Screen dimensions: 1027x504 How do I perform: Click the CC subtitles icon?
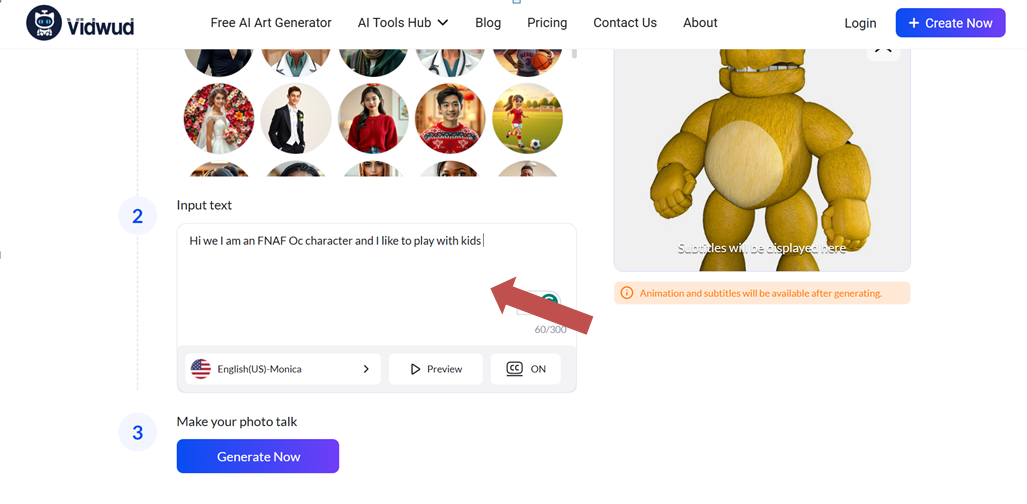point(515,368)
